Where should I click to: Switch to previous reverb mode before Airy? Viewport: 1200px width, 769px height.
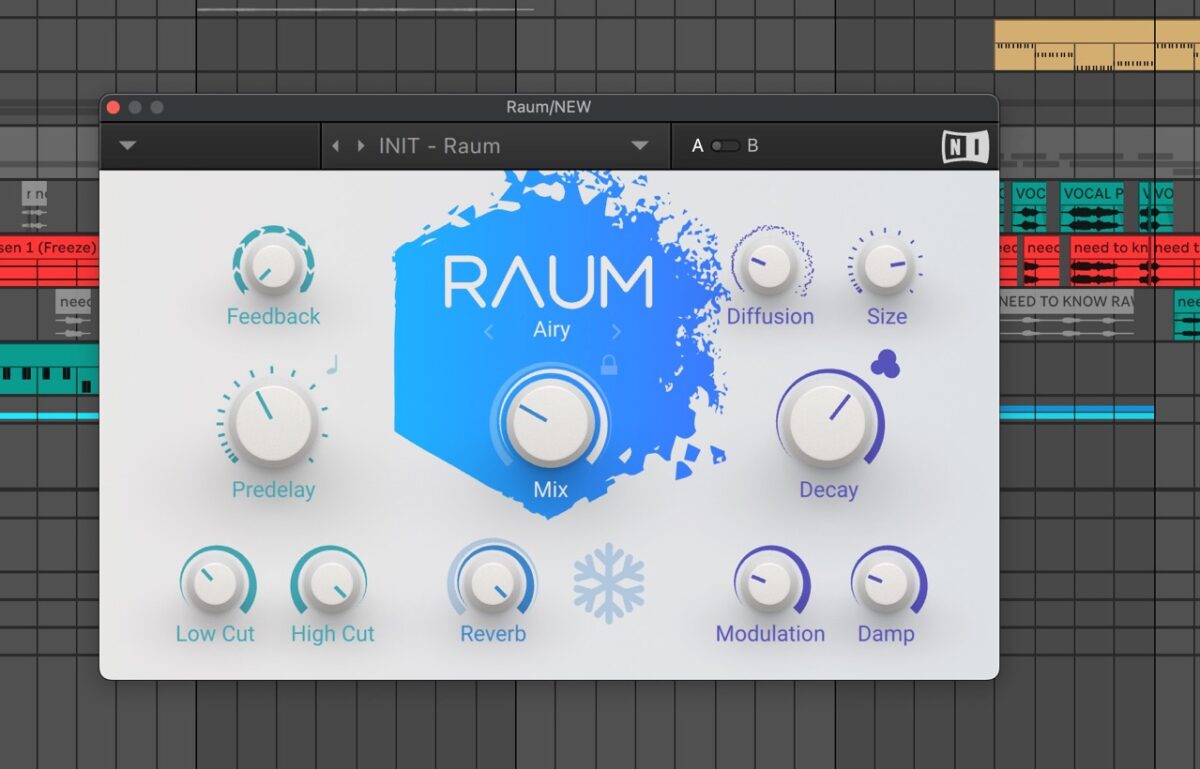[489, 332]
